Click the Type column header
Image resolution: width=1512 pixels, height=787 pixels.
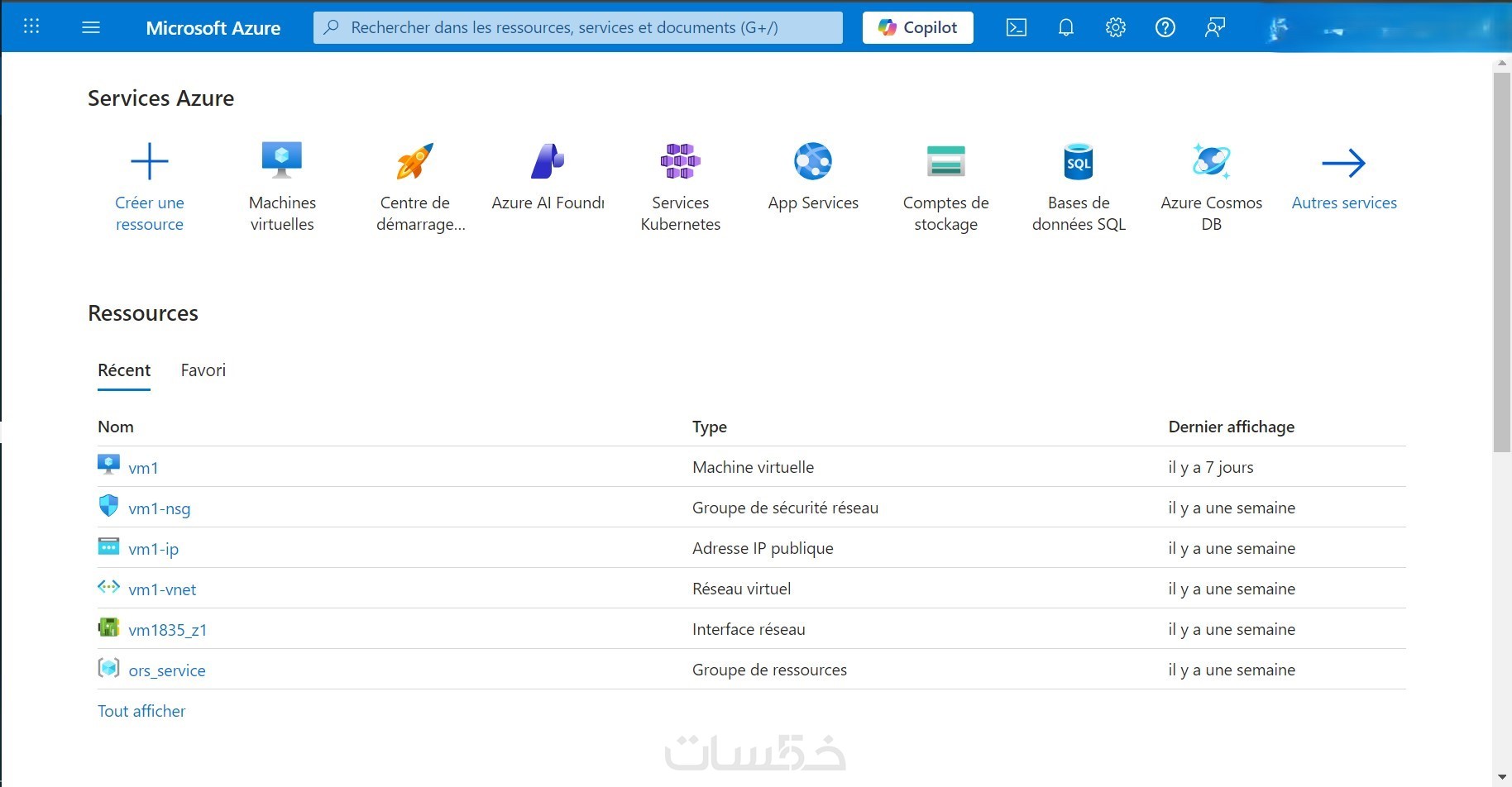point(710,427)
